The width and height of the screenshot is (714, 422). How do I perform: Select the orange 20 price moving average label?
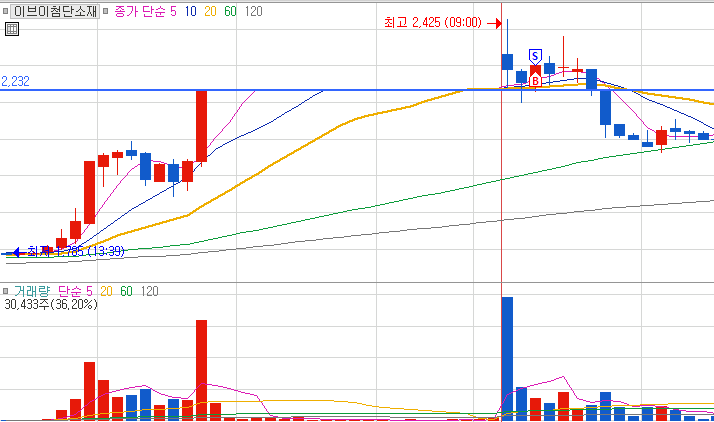click(210, 11)
